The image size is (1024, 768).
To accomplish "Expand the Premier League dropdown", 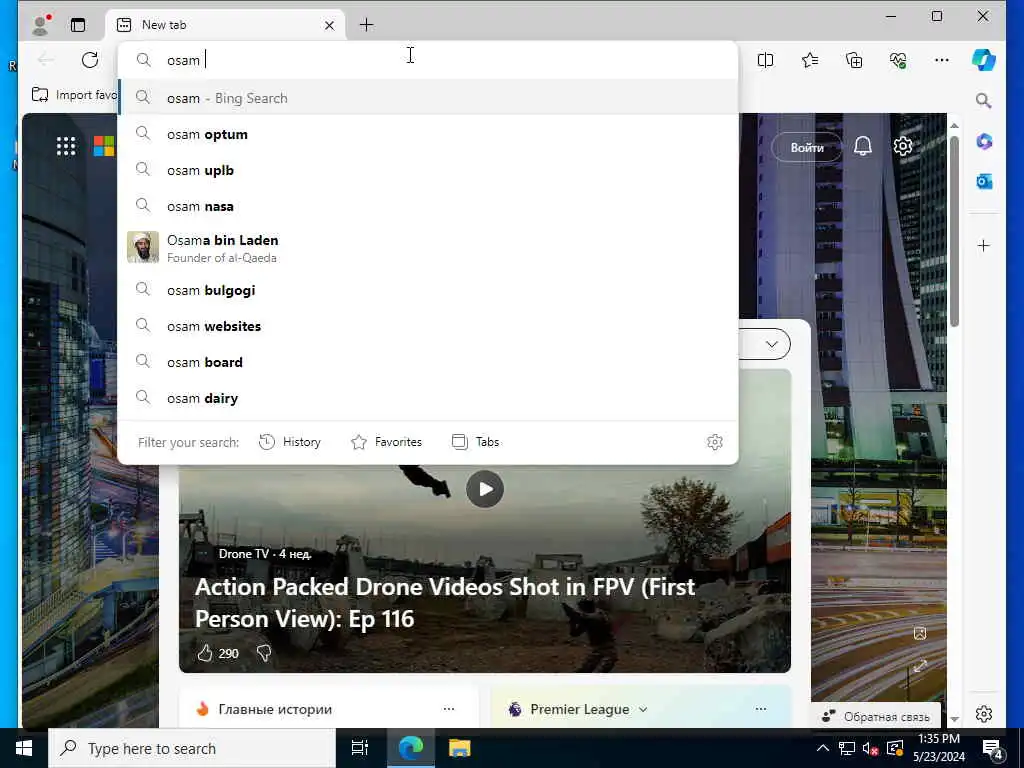I will pyautogui.click(x=643, y=709).
